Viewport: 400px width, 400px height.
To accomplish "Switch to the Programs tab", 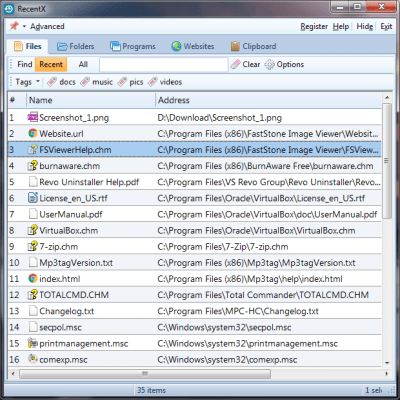I will pyautogui.click(x=133, y=46).
